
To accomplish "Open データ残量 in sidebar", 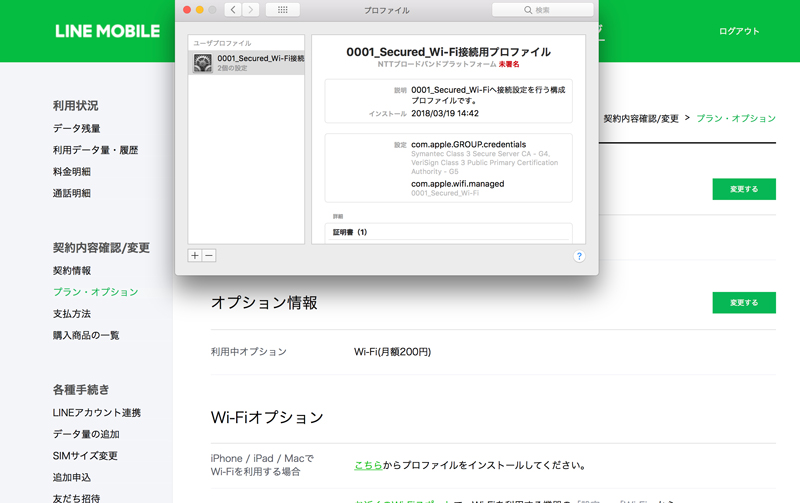I will coord(77,129).
